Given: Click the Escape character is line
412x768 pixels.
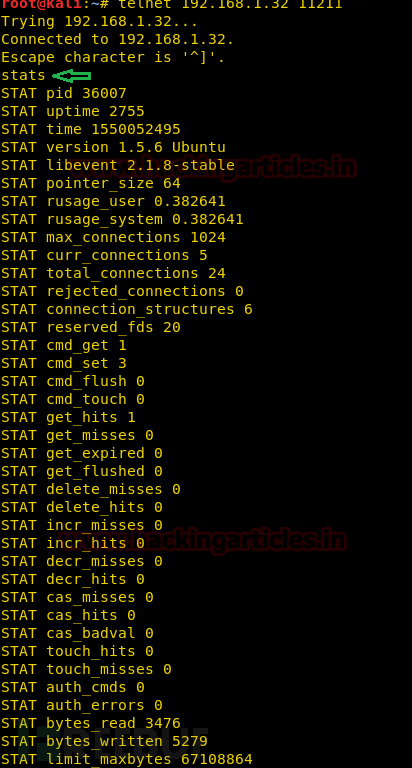Looking at the screenshot, I should pos(113,57).
